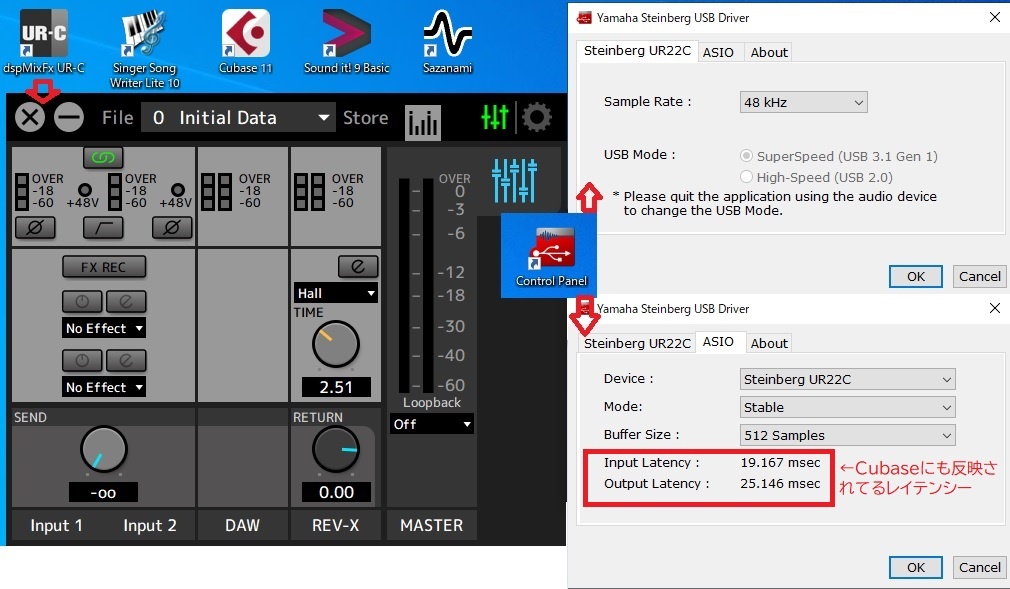Open the REV-X edit button
Viewport: 1010px width, 589px height.
[x=358, y=266]
